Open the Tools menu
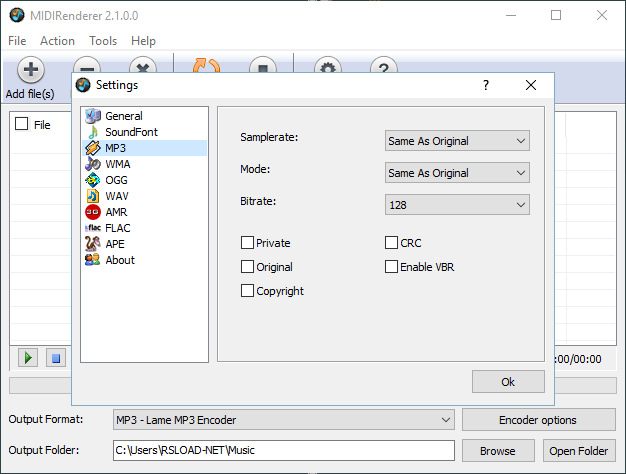 pos(103,41)
